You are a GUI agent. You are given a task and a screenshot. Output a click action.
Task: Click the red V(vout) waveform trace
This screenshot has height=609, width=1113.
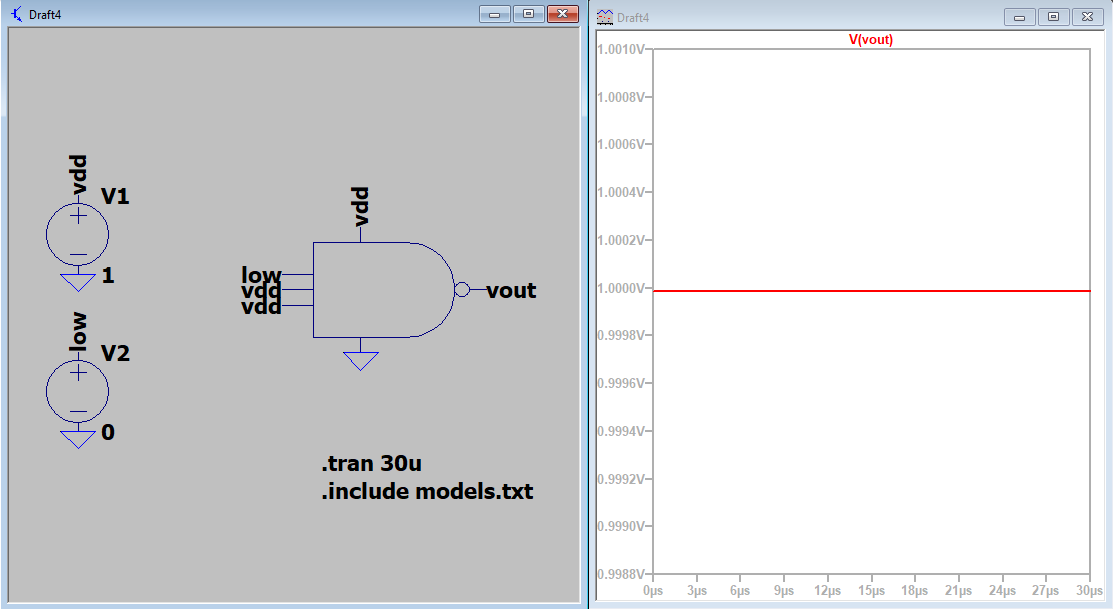point(870,291)
